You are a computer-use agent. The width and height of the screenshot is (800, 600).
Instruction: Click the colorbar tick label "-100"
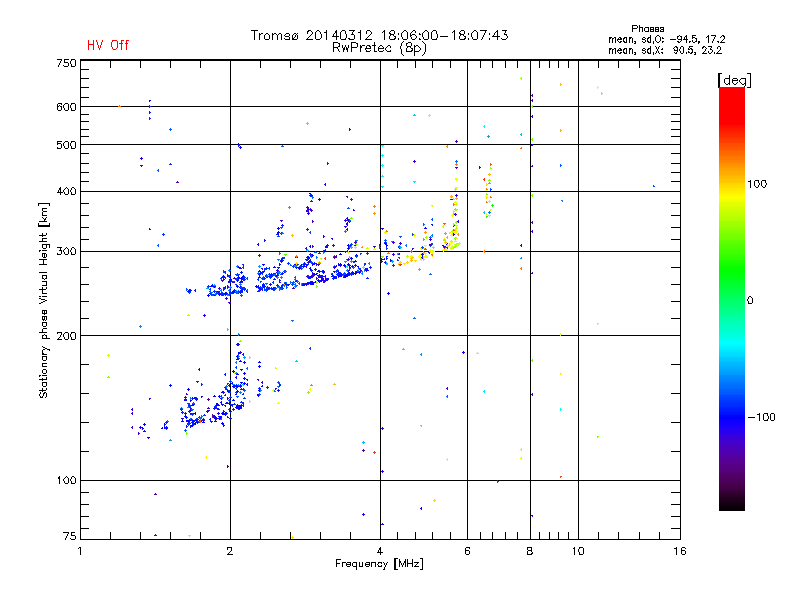tap(762, 417)
